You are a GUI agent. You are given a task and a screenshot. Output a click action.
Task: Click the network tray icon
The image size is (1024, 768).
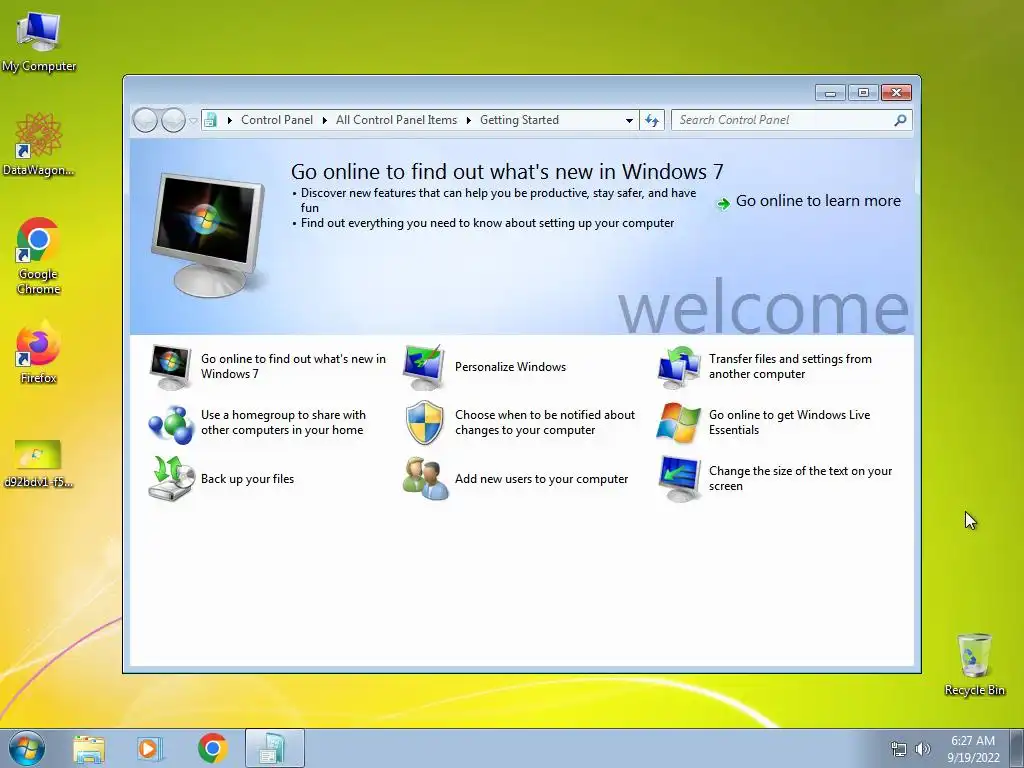point(899,749)
